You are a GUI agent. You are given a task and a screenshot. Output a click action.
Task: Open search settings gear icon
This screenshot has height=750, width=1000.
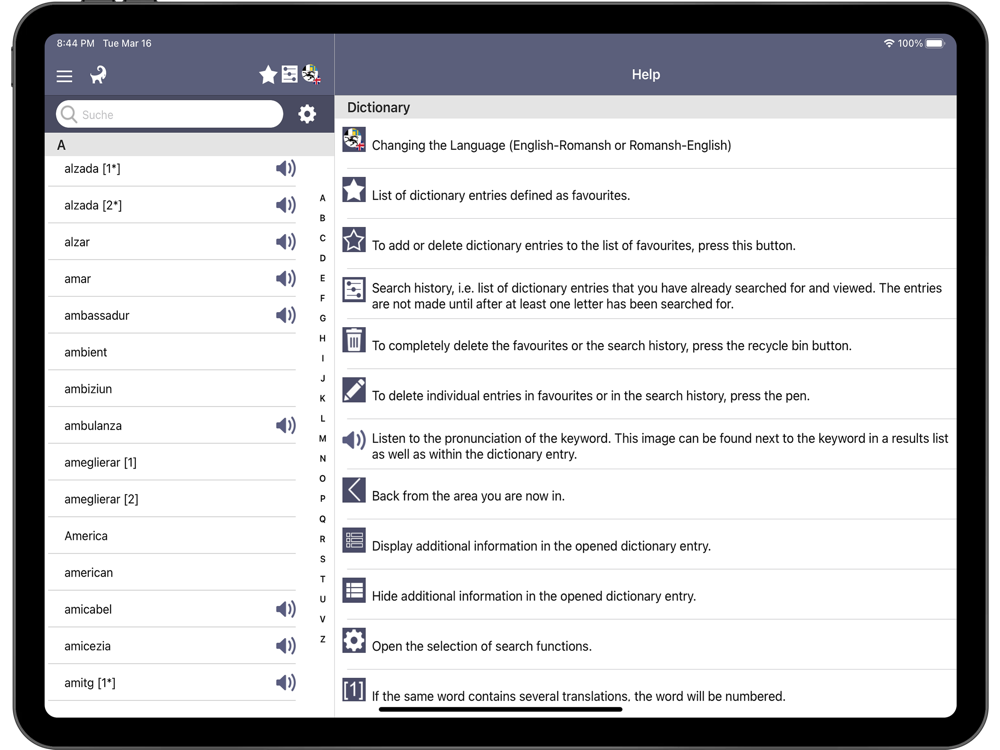click(307, 114)
